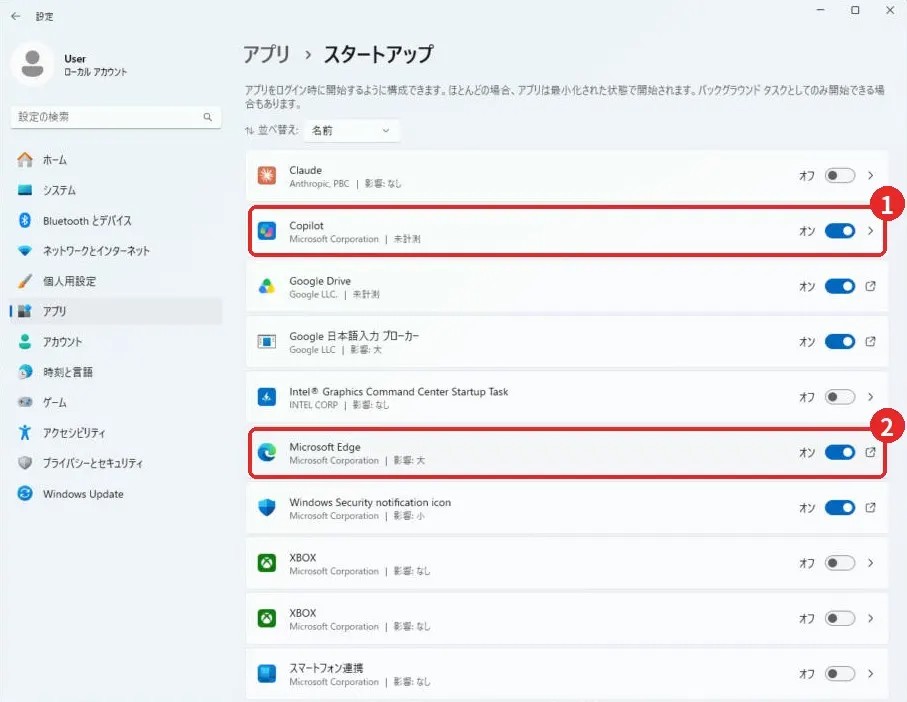Expand Intel Graphics Command Center chevron

tap(870, 397)
